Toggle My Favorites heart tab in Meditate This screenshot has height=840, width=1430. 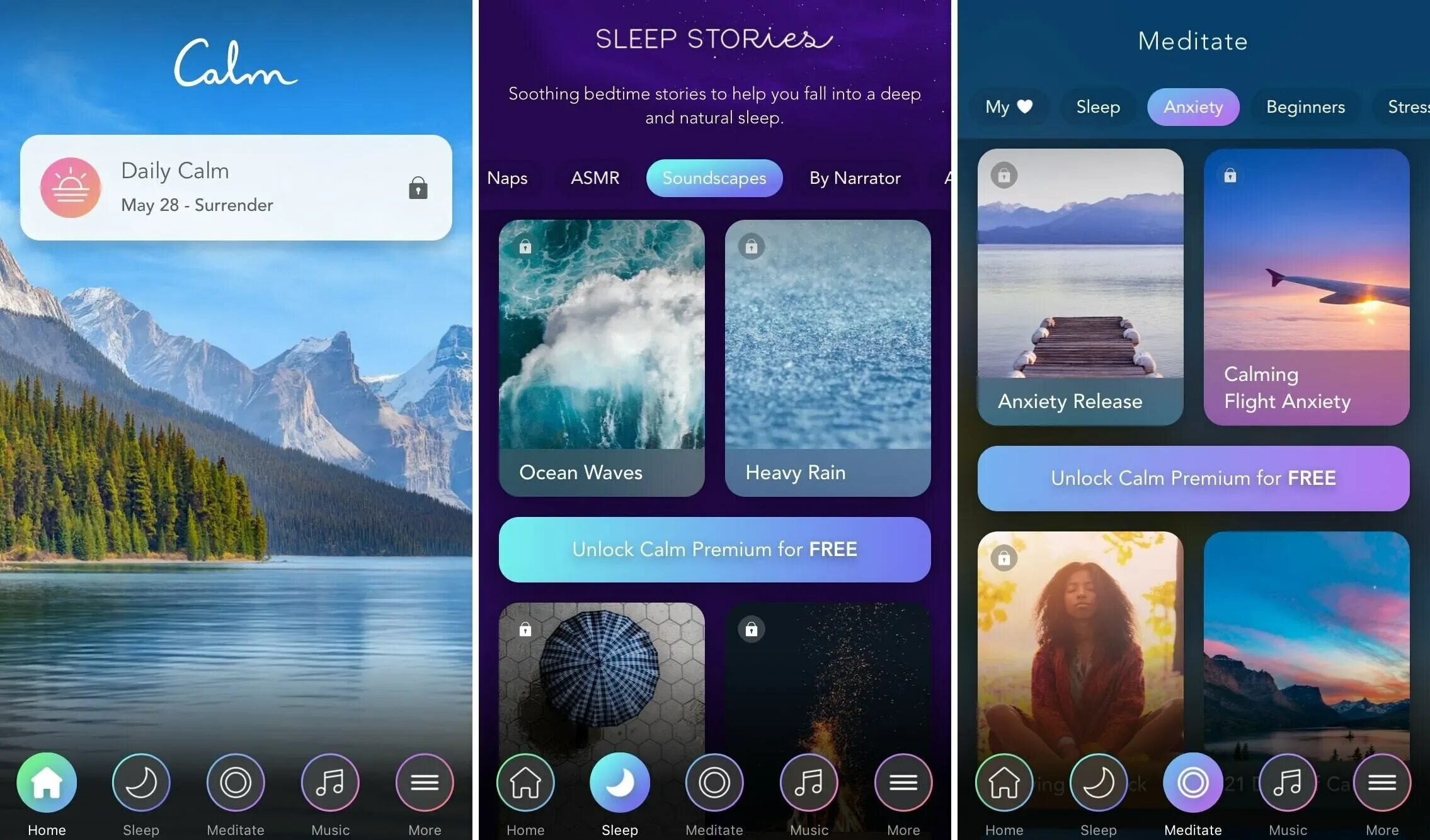pos(1007,106)
